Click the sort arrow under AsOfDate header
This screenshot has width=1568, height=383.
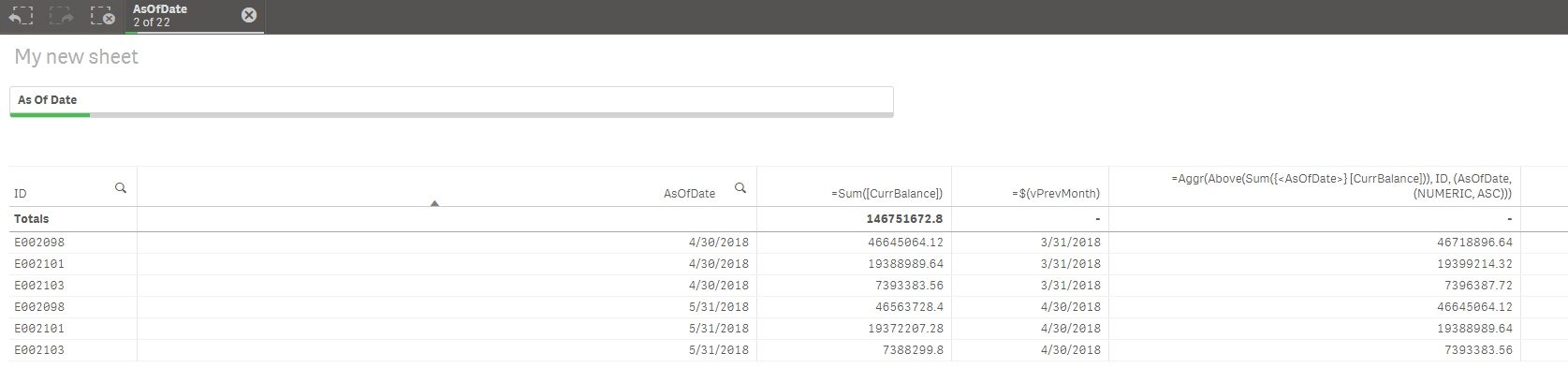pyautogui.click(x=434, y=203)
